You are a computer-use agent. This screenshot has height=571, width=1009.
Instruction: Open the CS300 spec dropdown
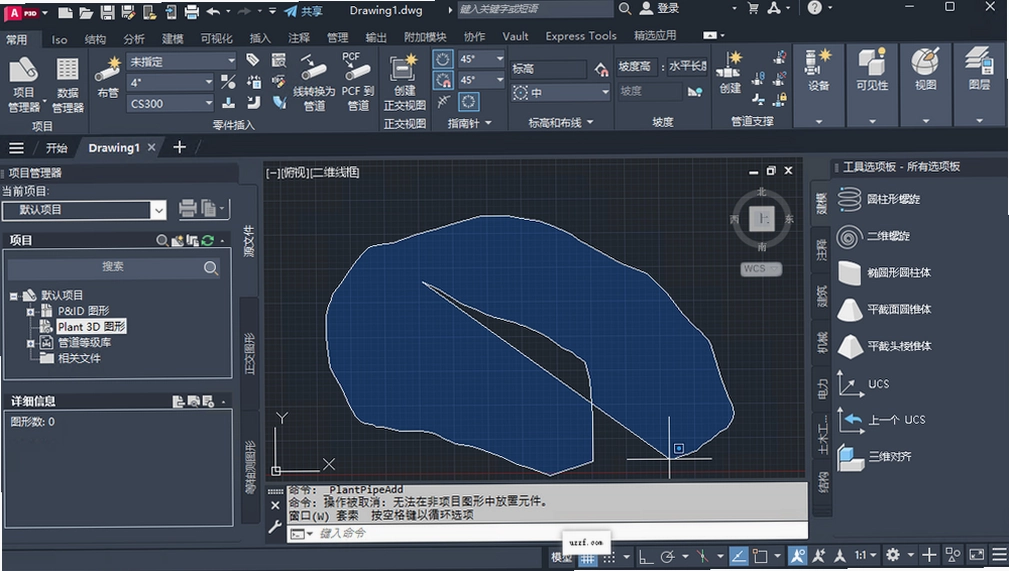[x=171, y=104]
